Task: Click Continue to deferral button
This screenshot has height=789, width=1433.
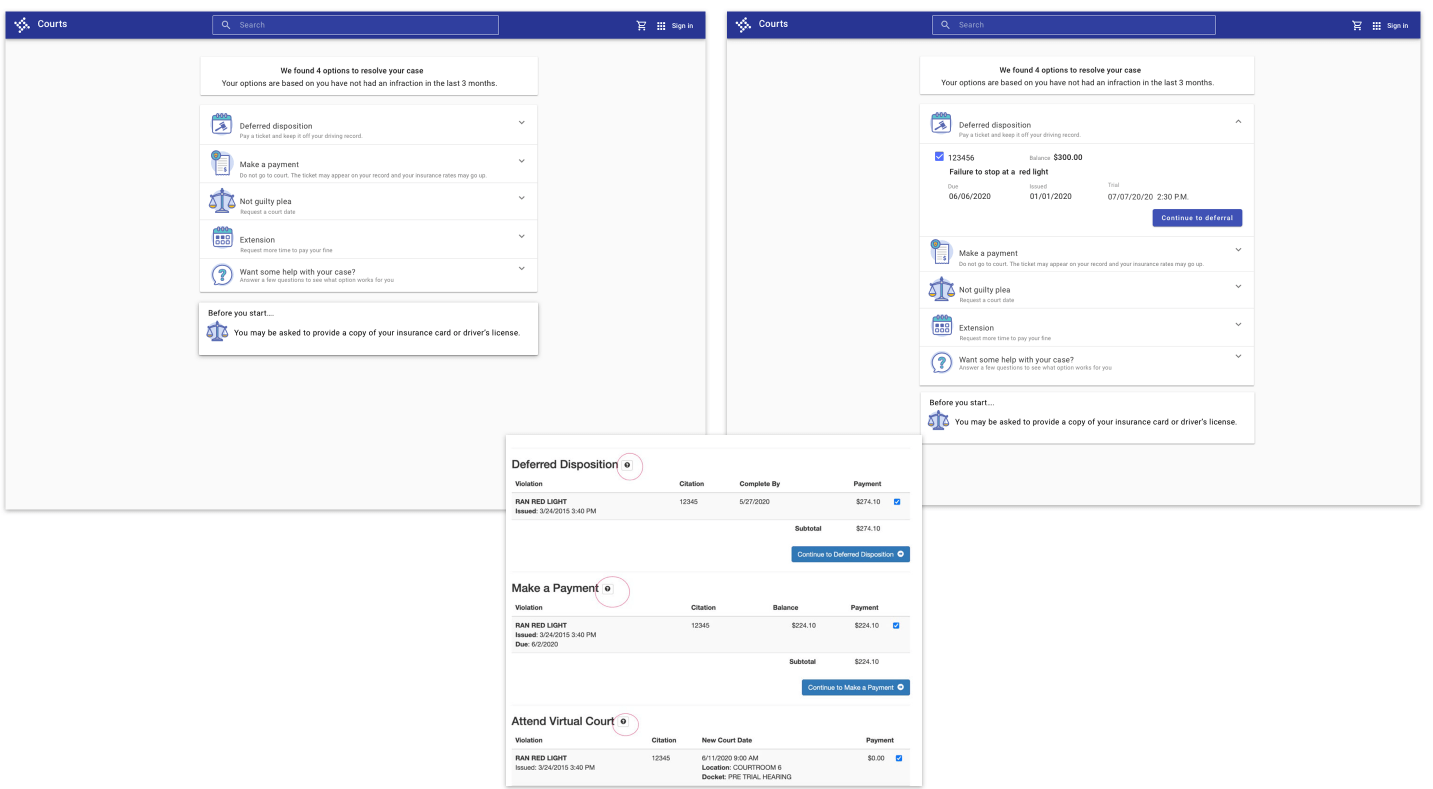Action: pyautogui.click(x=1197, y=218)
